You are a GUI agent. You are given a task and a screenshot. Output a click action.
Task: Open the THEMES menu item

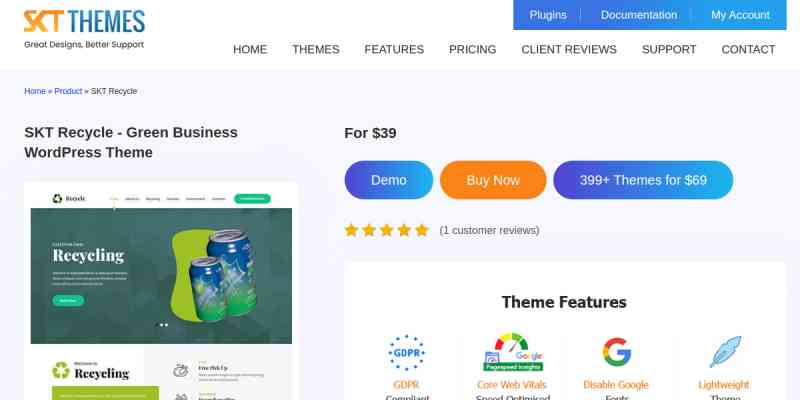click(x=316, y=49)
